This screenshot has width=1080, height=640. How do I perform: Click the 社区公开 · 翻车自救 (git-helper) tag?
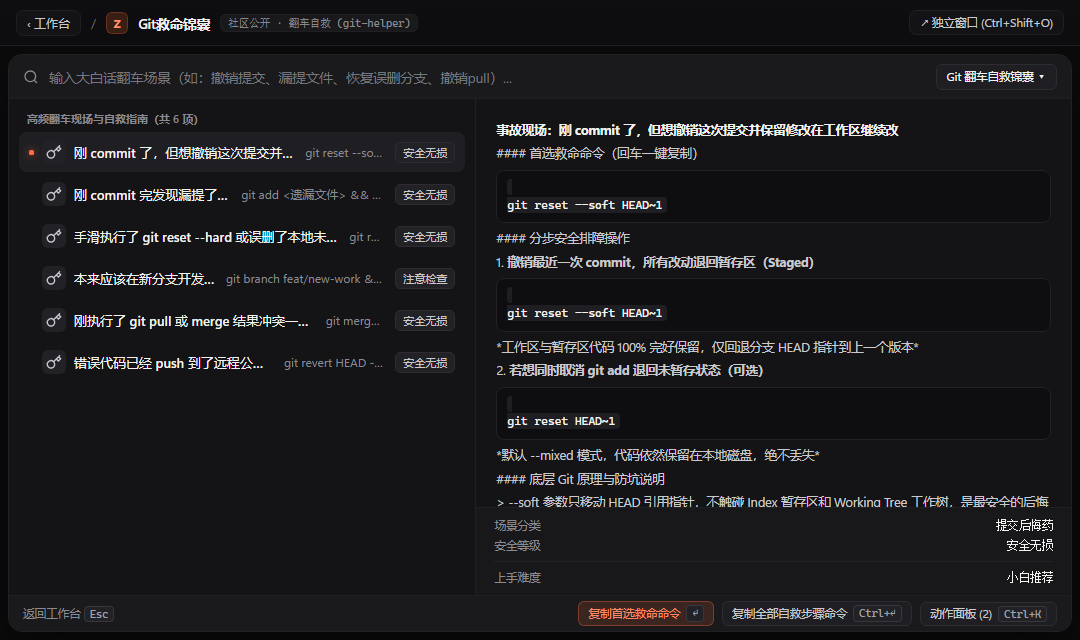click(319, 23)
